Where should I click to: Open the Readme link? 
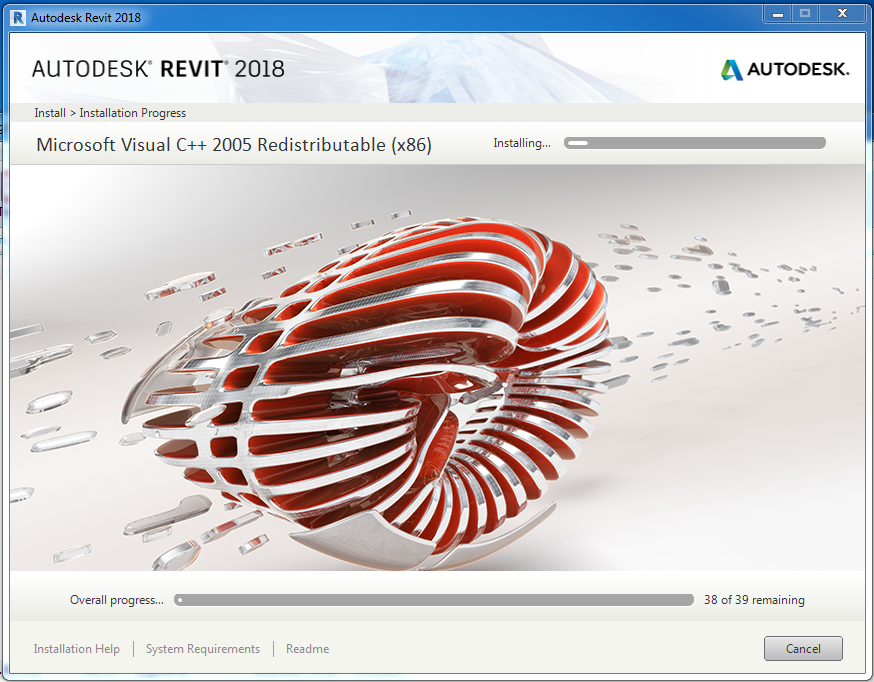(307, 649)
